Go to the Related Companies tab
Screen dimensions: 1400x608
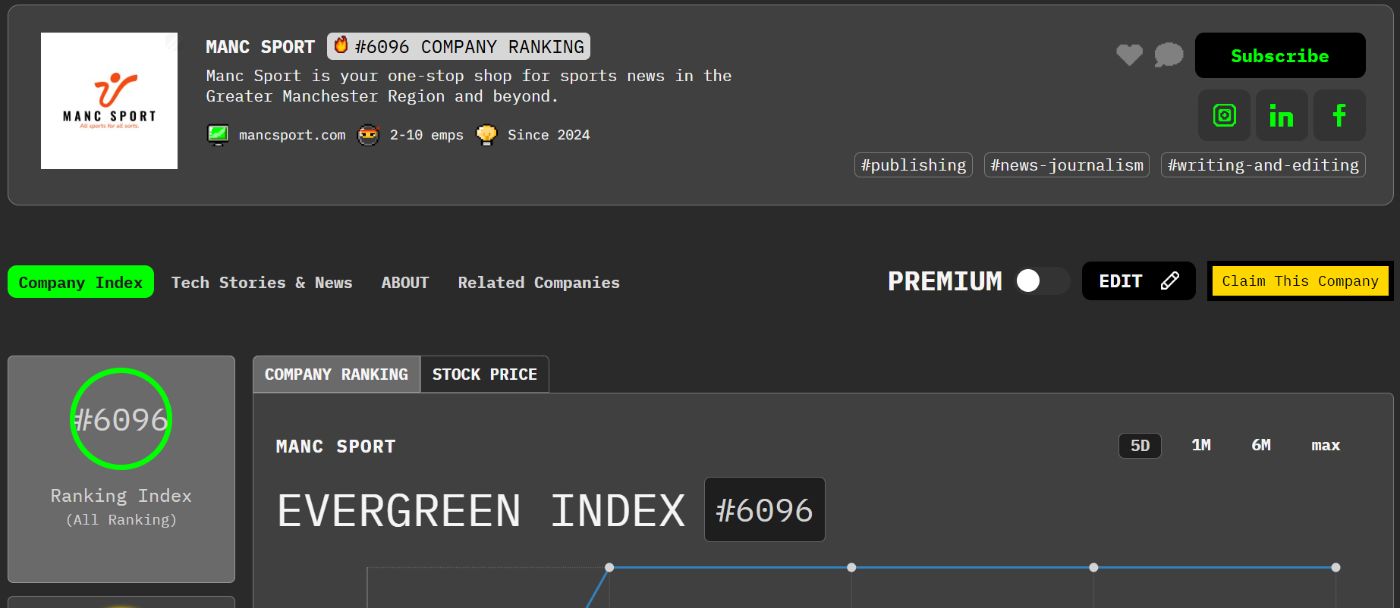click(538, 283)
